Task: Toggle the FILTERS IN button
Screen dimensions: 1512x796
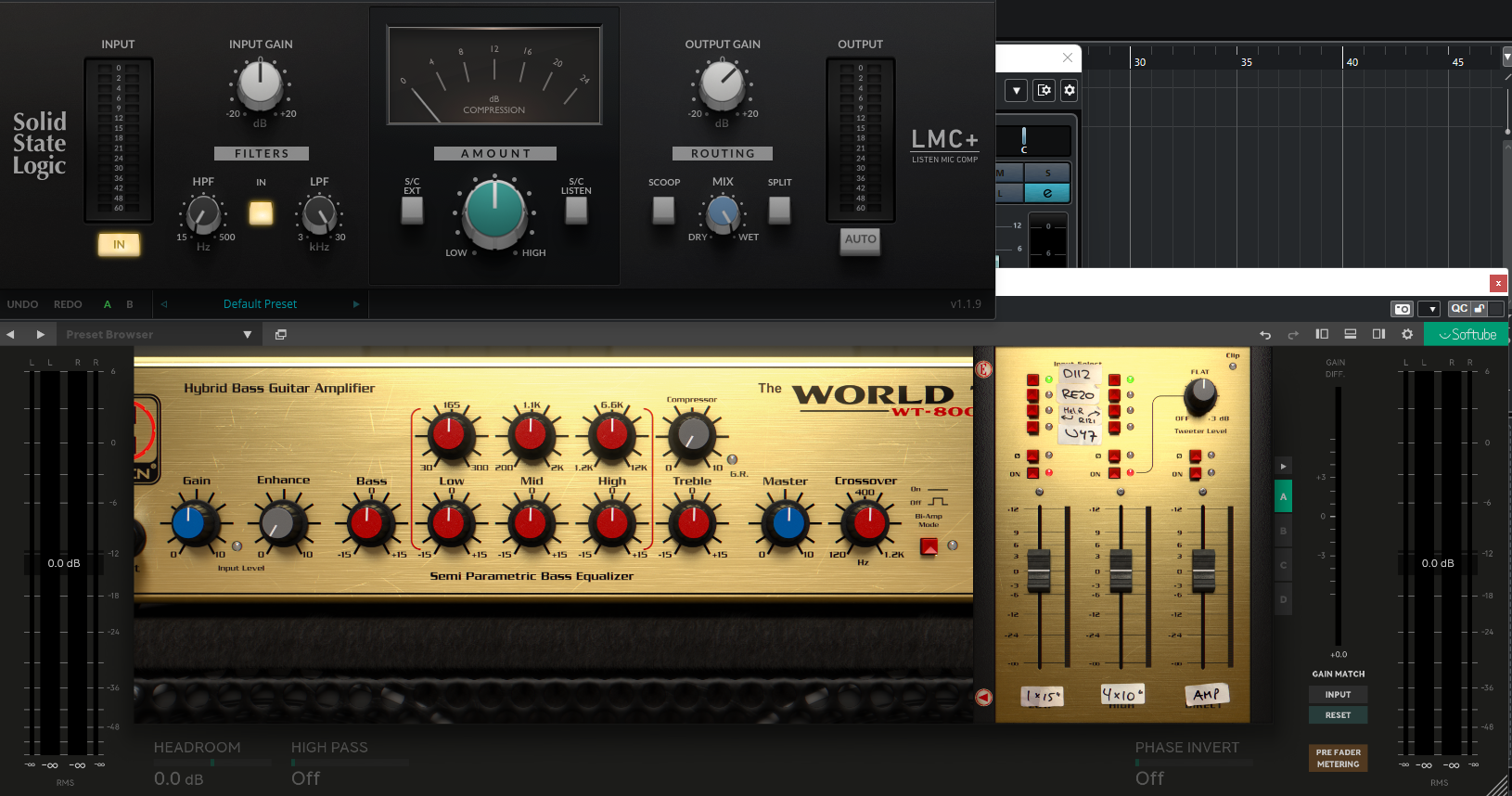Action: click(261, 212)
